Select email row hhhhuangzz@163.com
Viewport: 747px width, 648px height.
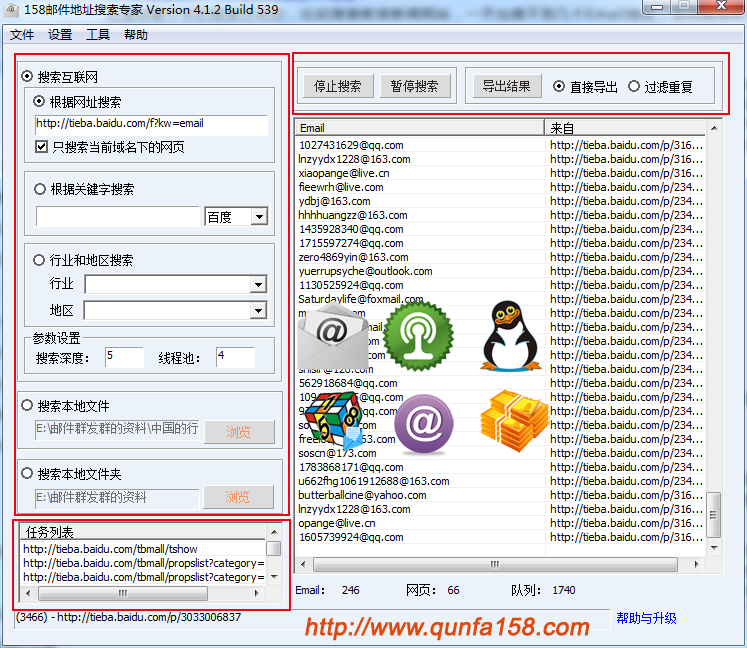point(420,215)
